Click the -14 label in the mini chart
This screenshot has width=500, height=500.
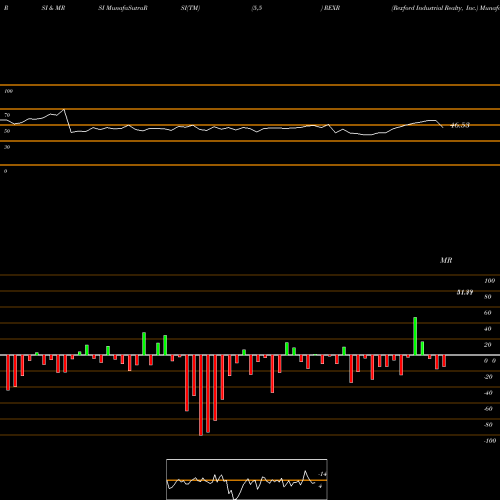[x=322, y=474]
